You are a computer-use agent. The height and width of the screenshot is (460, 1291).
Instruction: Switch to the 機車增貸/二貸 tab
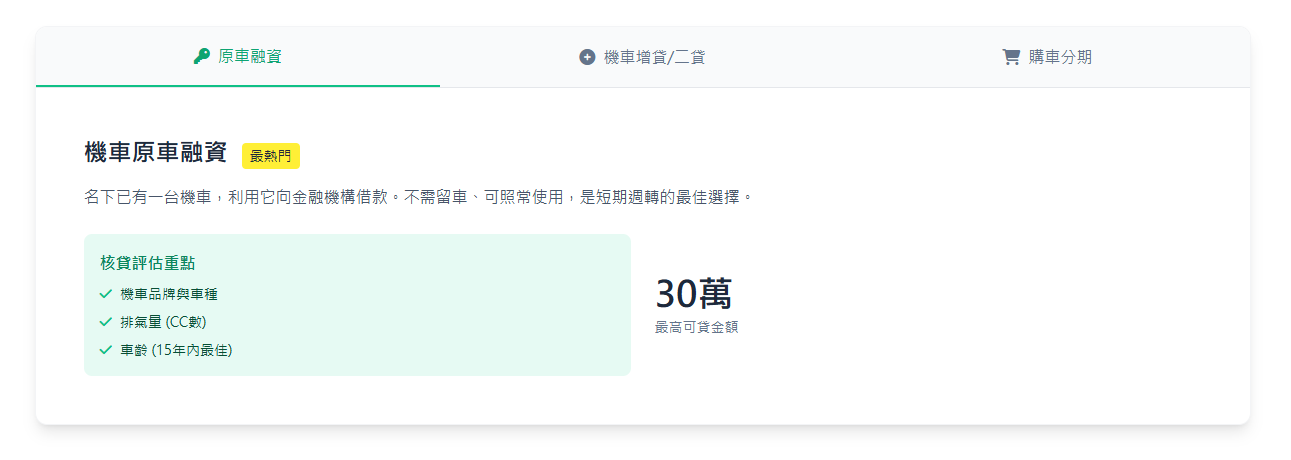[654, 57]
